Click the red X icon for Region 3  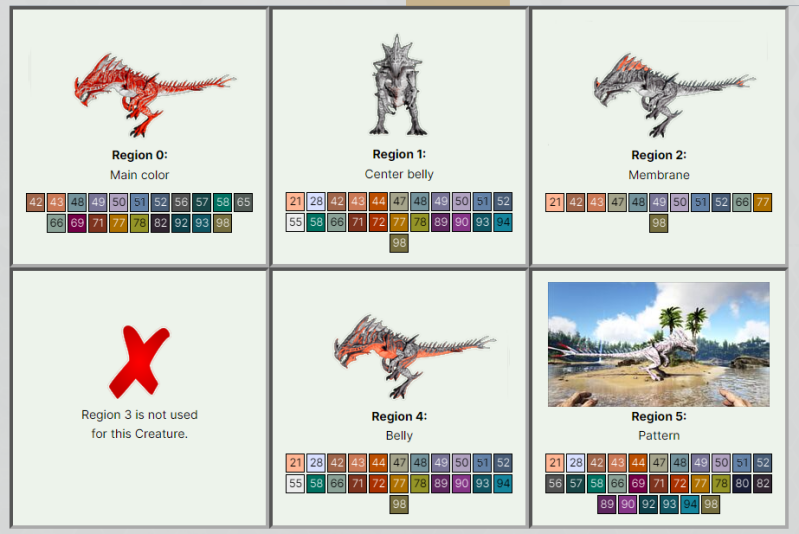pos(139,362)
